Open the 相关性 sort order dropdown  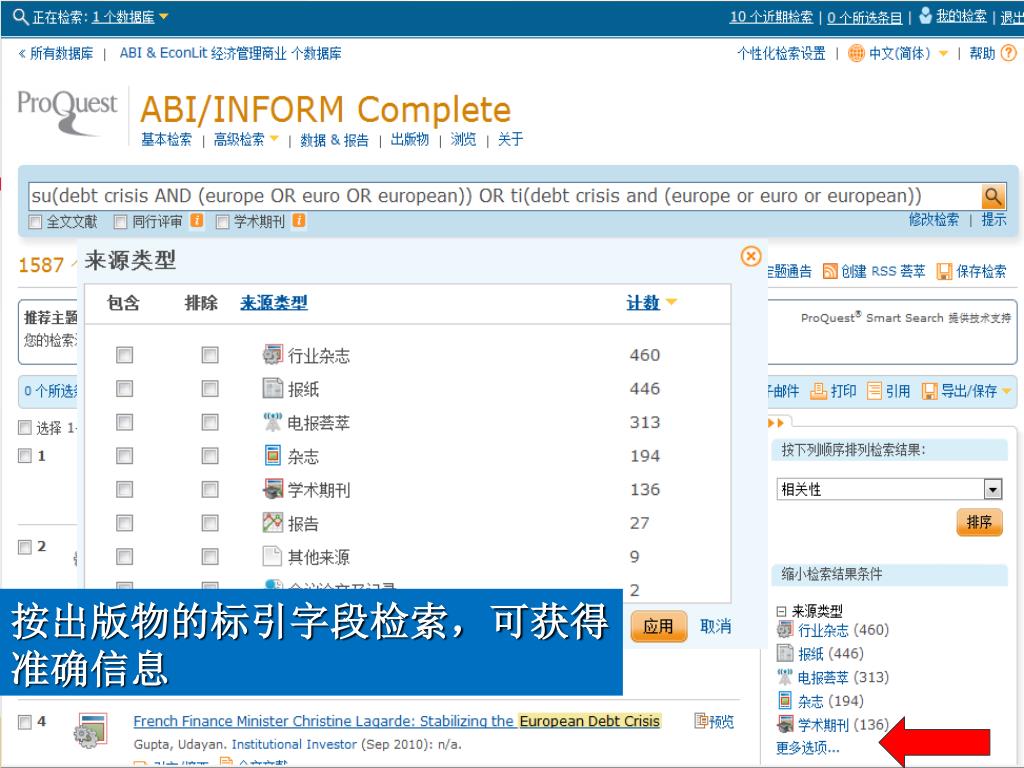[x=993, y=488]
